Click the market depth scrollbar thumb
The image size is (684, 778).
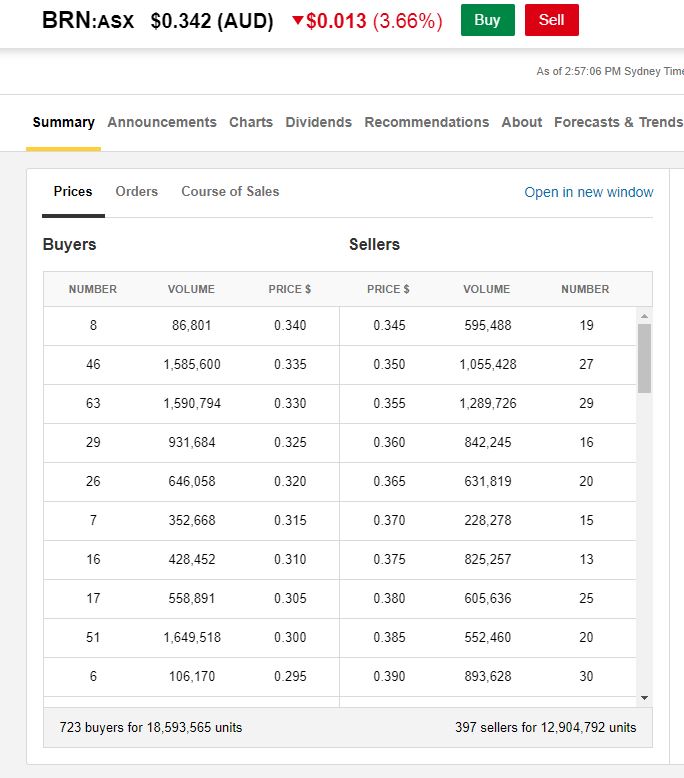(644, 357)
